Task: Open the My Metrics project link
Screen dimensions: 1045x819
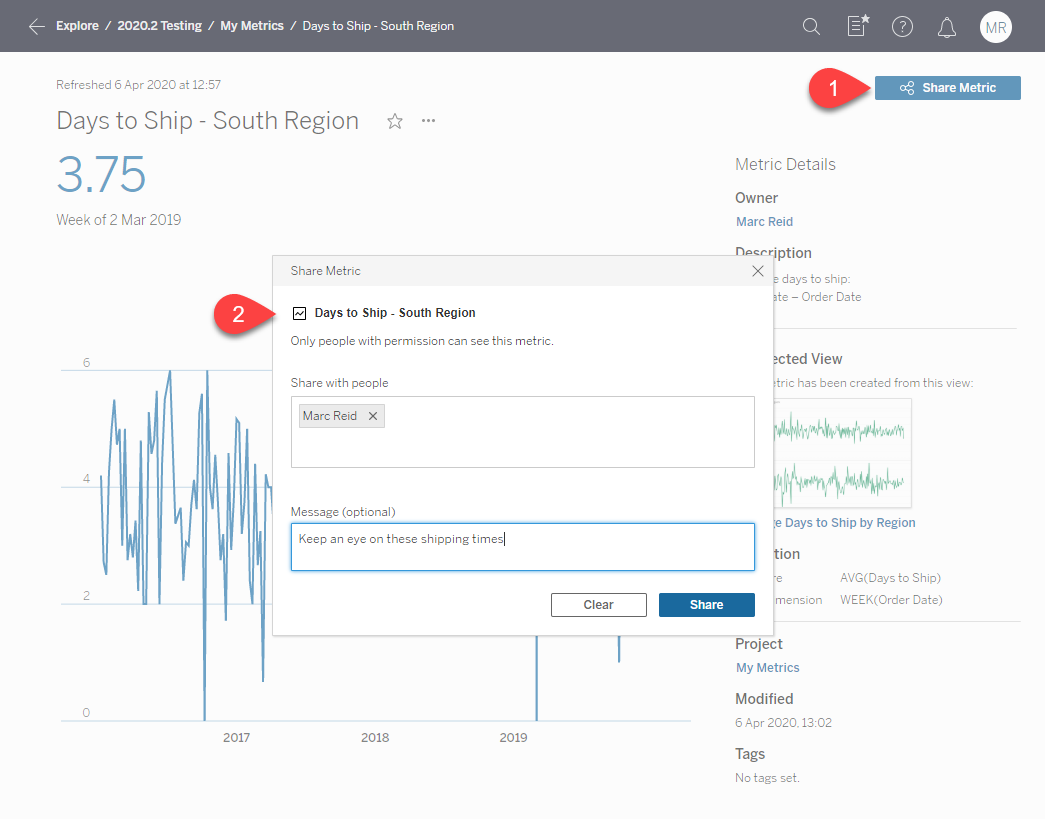Action: coord(767,668)
